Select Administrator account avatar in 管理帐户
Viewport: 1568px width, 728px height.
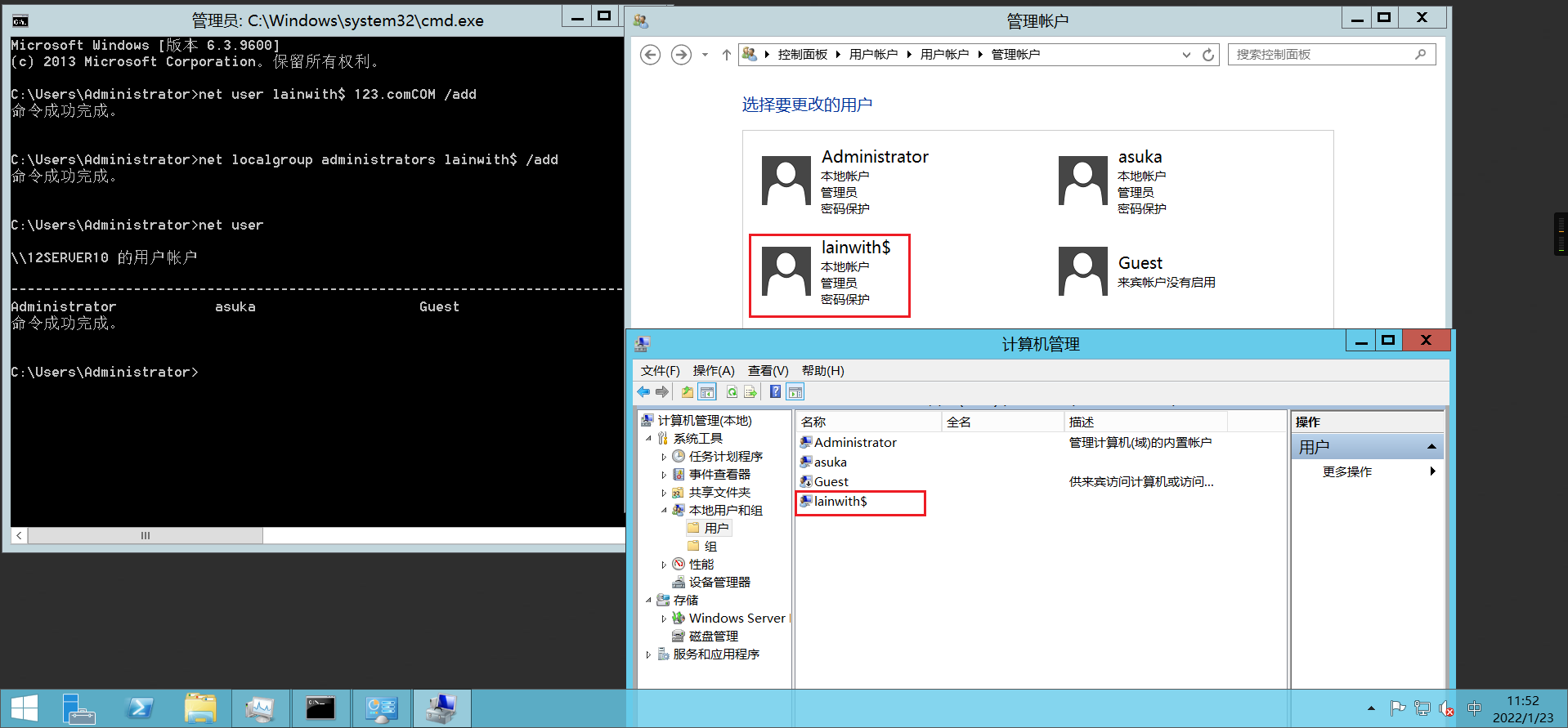pyautogui.click(x=786, y=181)
